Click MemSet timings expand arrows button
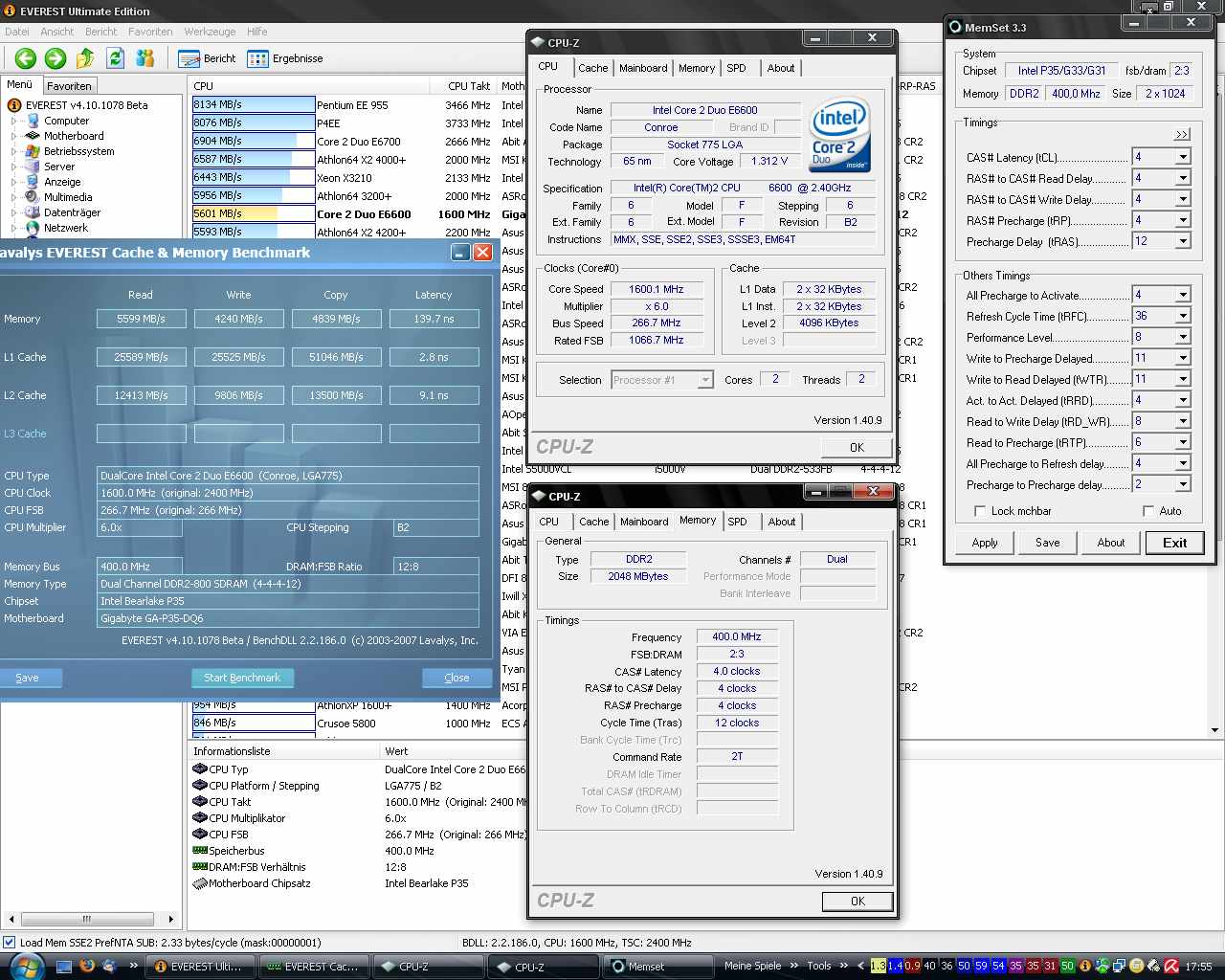Viewport: 1225px width, 980px height. pyautogui.click(x=1183, y=134)
